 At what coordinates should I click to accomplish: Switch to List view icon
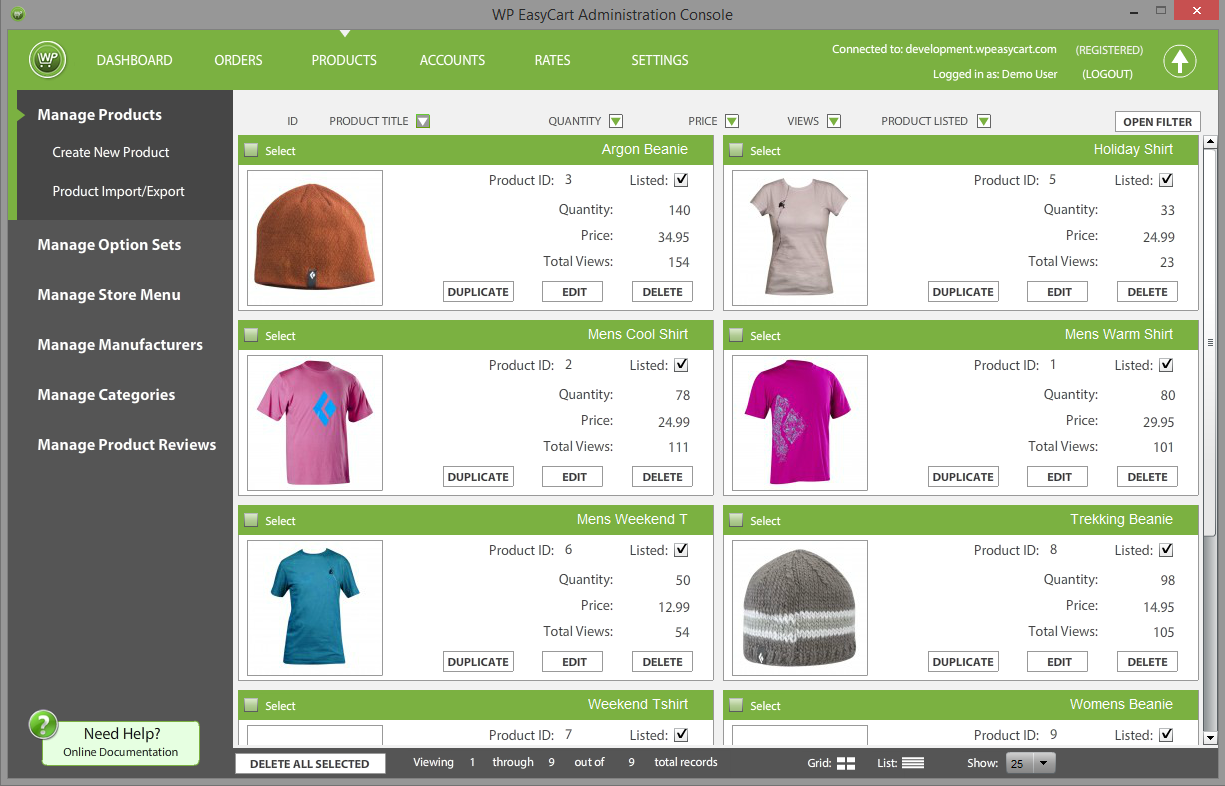coord(913,763)
